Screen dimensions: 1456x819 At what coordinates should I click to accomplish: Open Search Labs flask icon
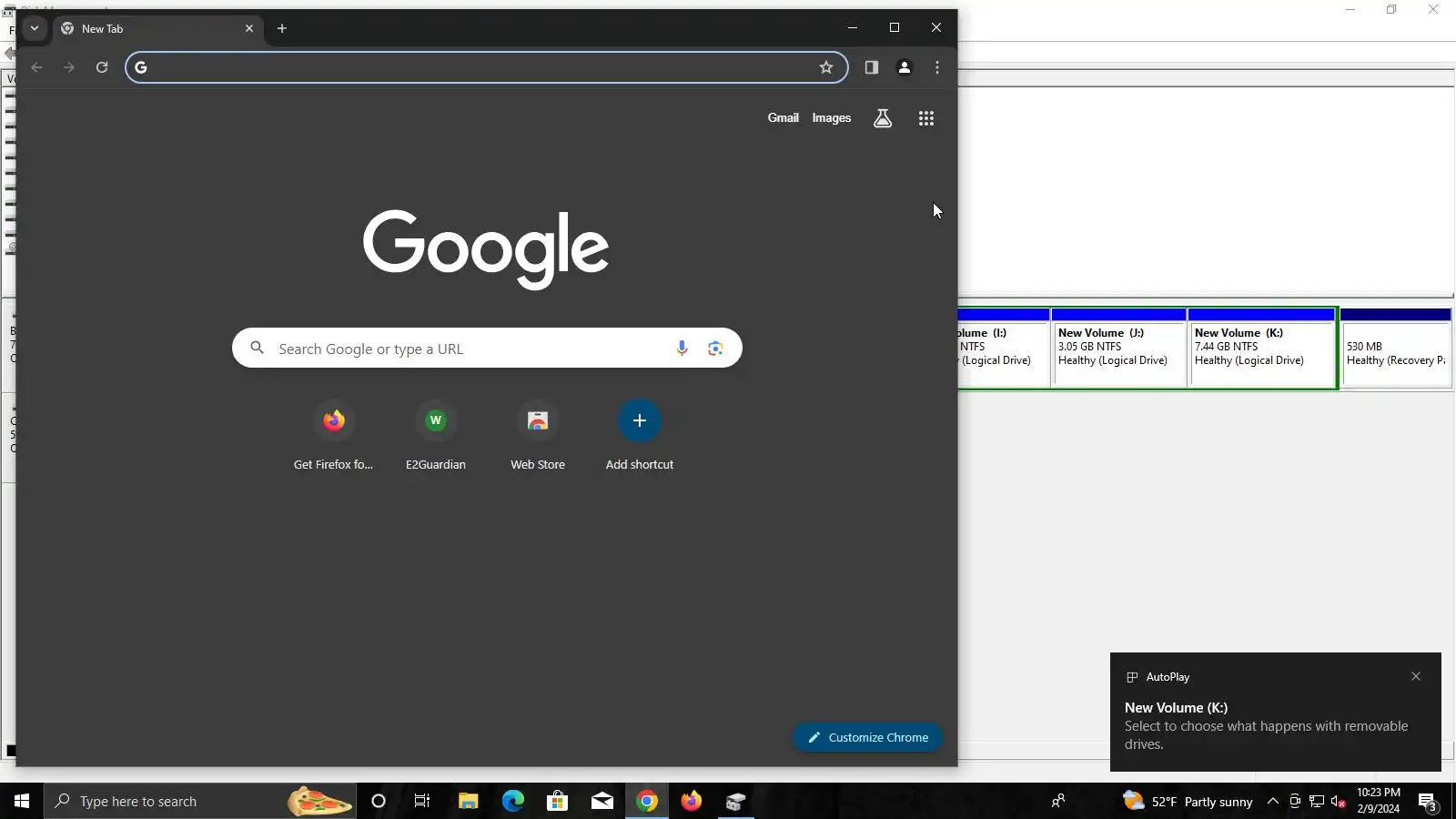[x=883, y=118]
